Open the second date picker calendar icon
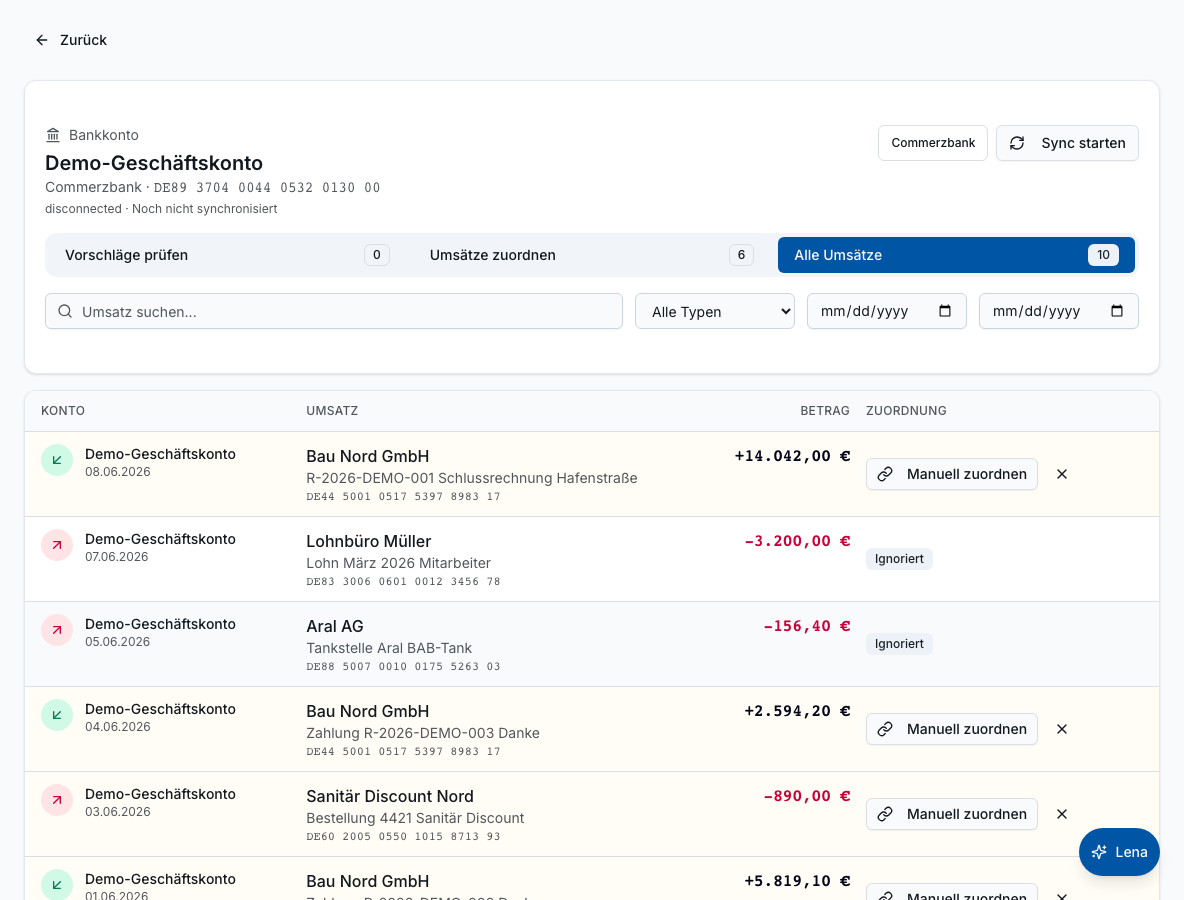Viewport: 1184px width, 900px height. [1117, 311]
